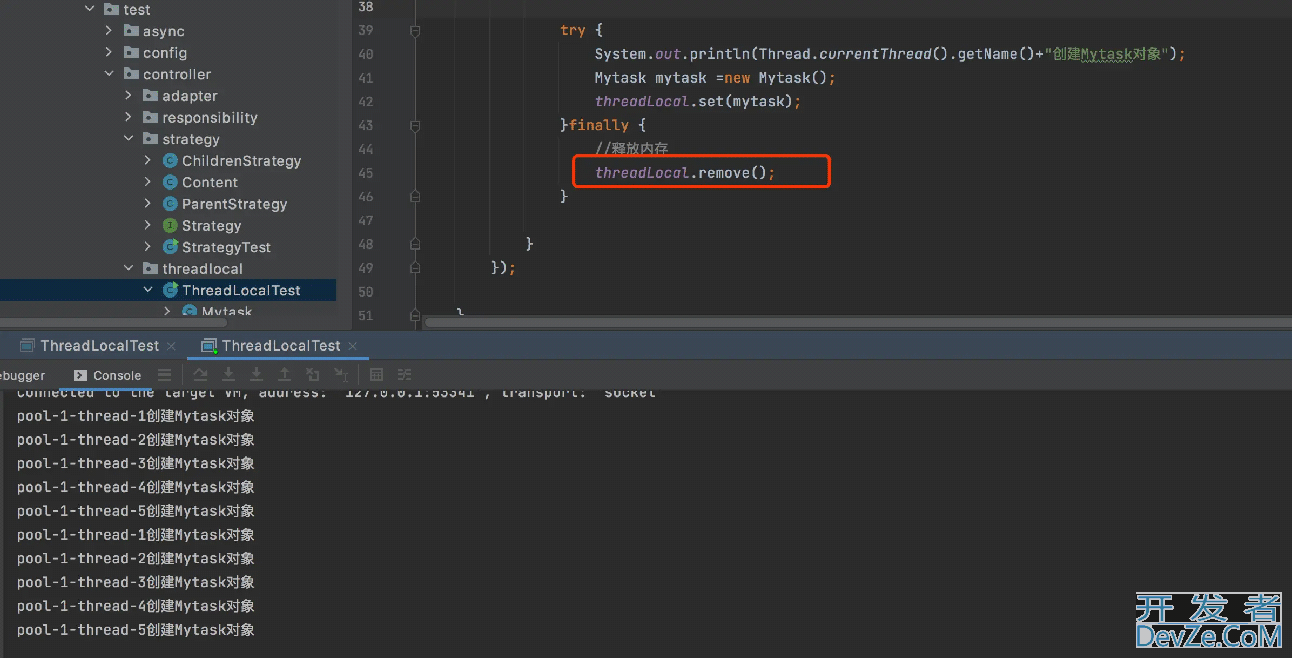Screen dimensions: 1292x658
Task: Click the responsibility folder icon
Action: [150, 117]
